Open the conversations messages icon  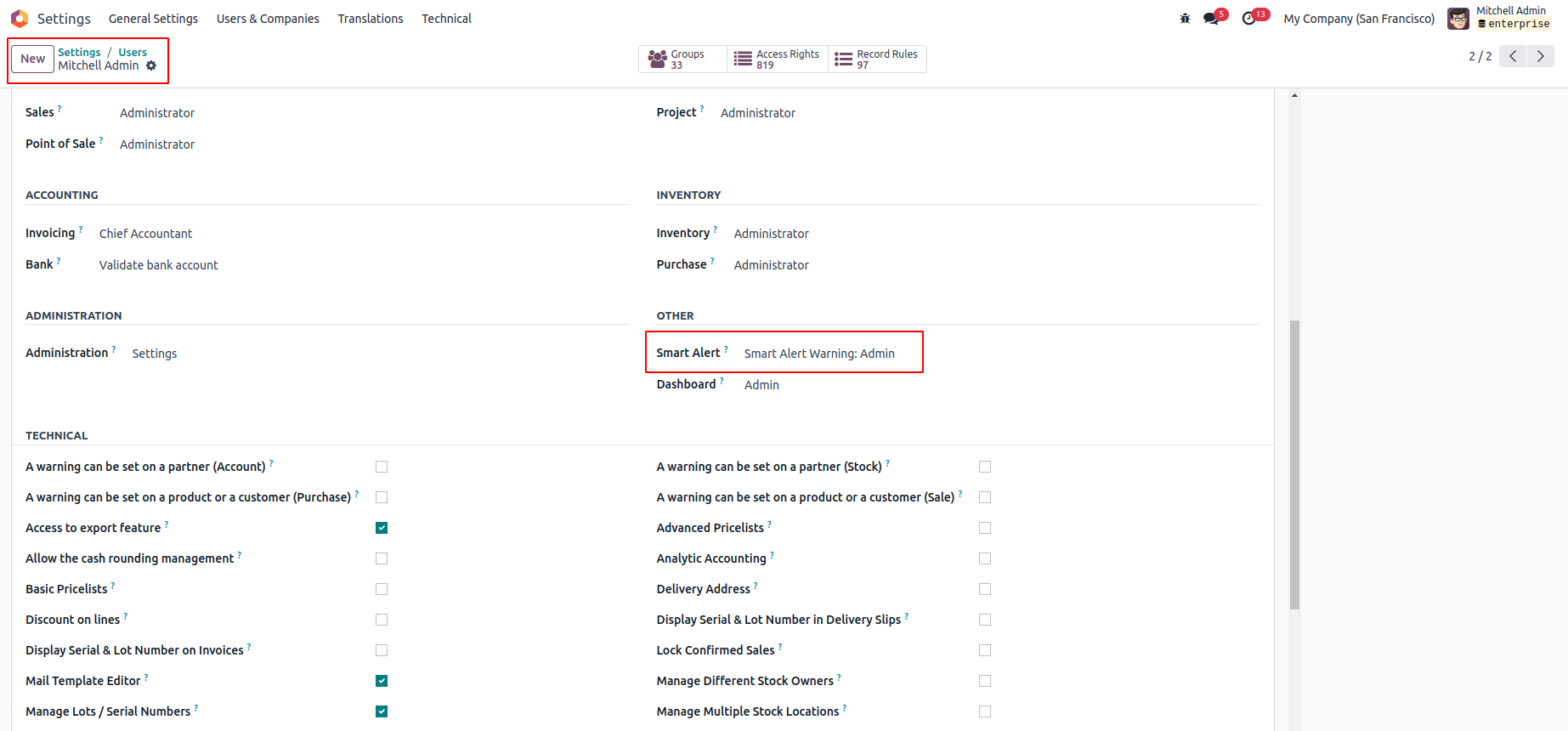[1211, 19]
